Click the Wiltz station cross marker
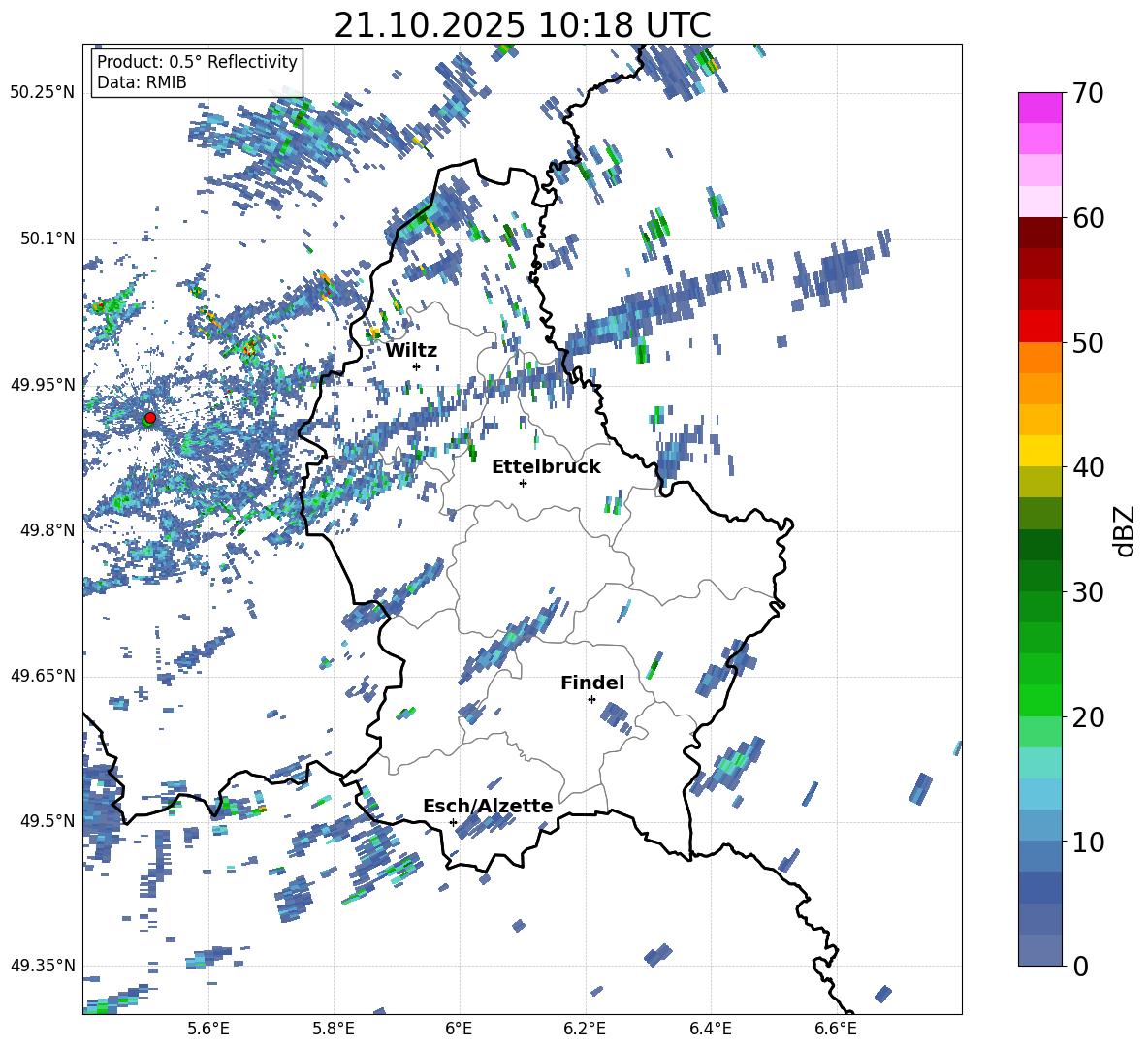 (x=417, y=366)
